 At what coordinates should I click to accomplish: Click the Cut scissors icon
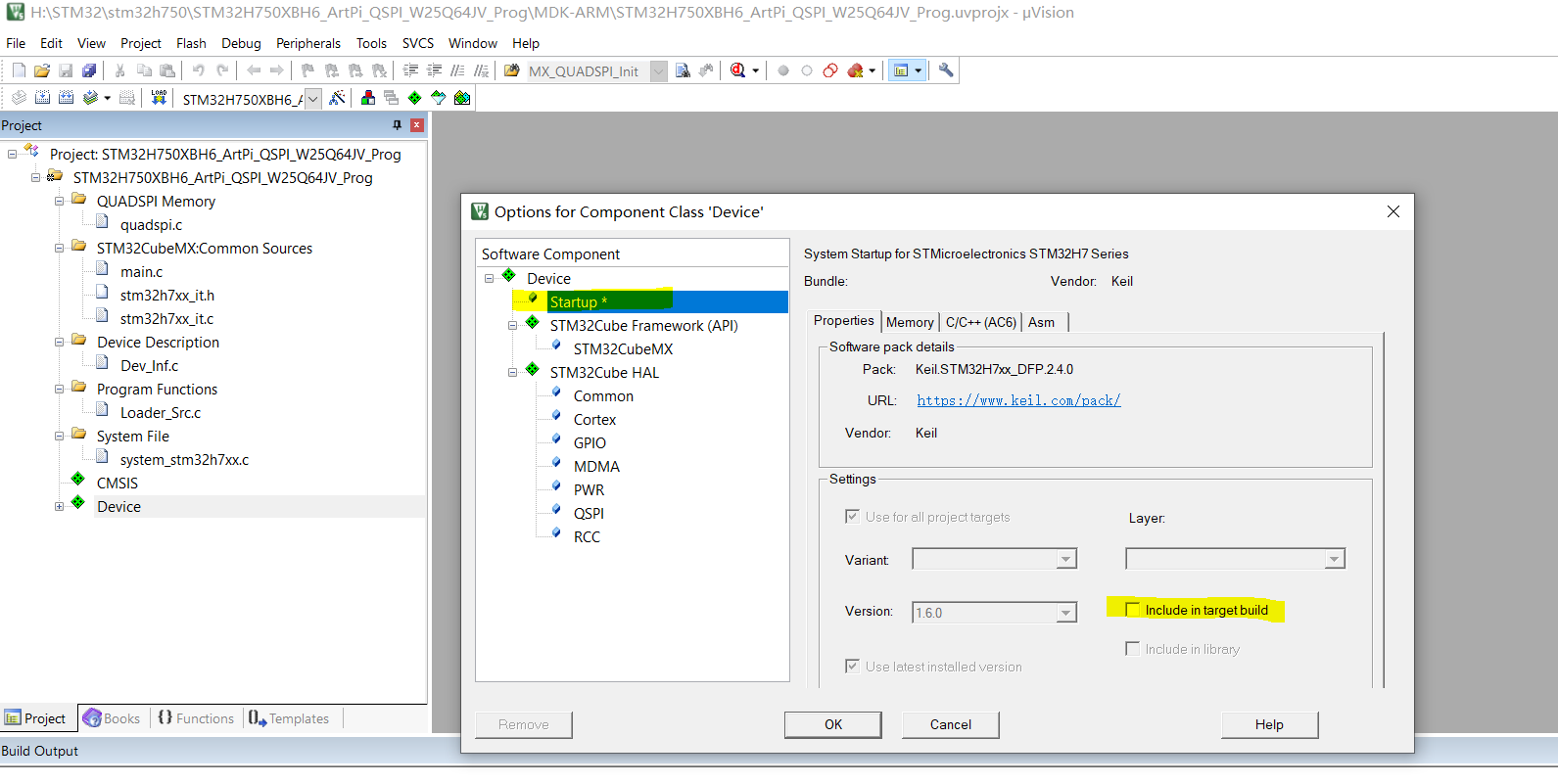pyautogui.click(x=119, y=70)
